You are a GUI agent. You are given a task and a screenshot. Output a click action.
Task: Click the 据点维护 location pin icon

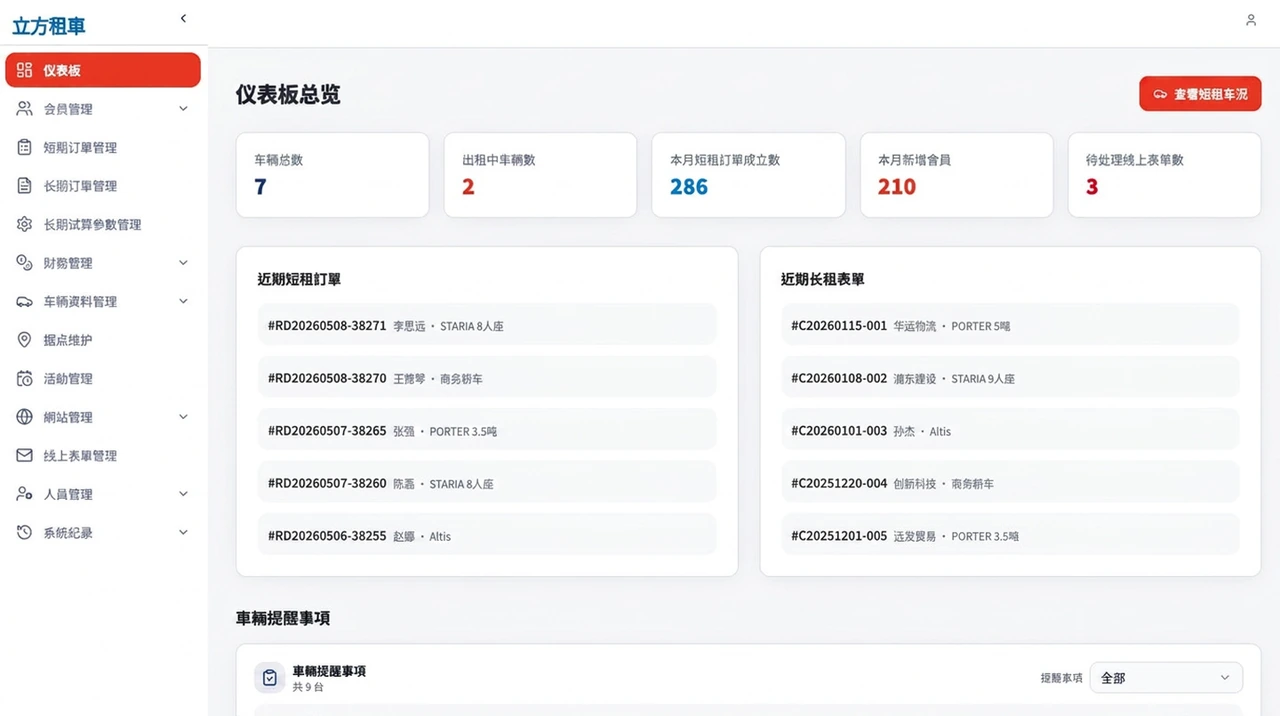[25, 340]
